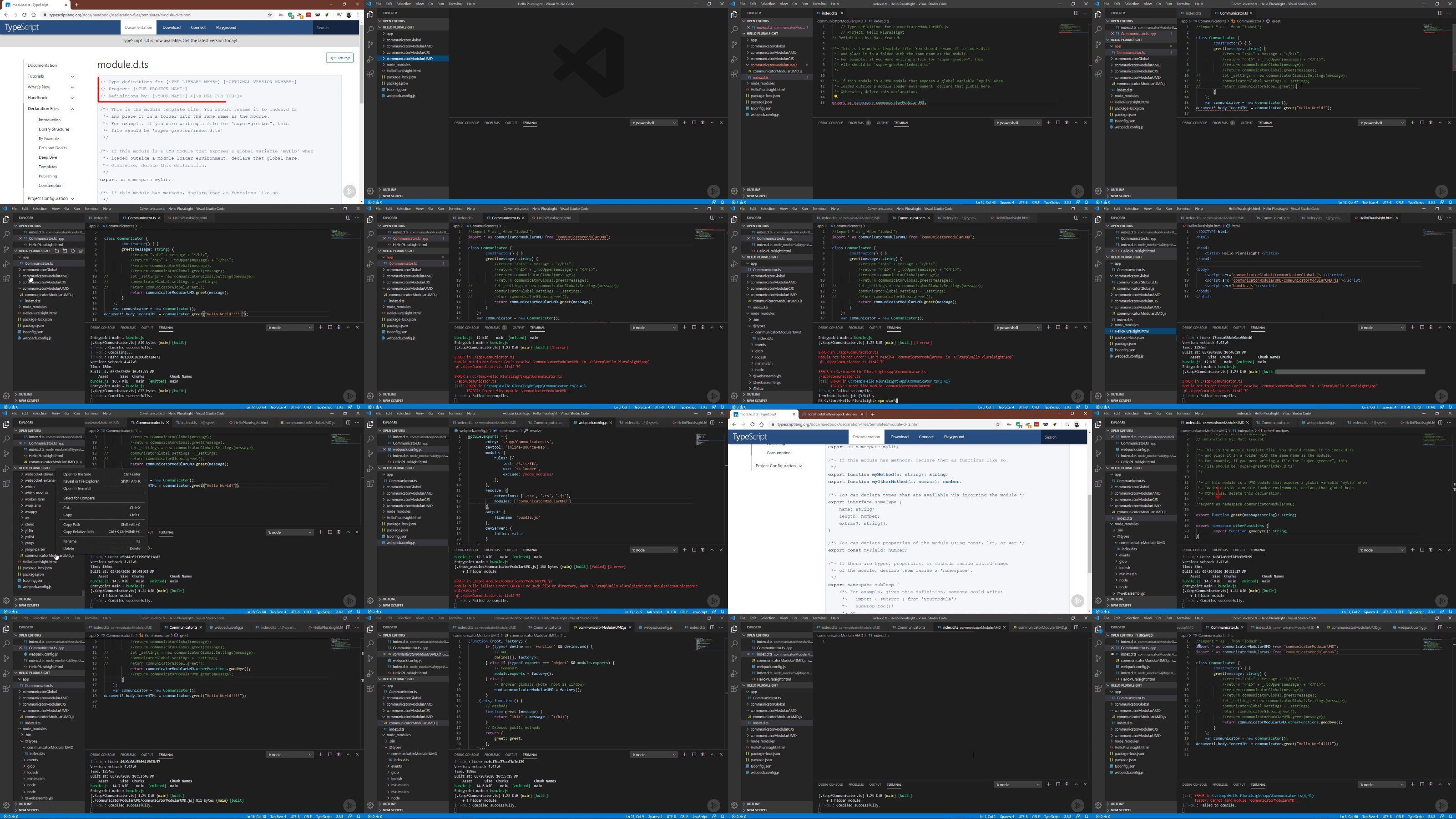The height and width of the screenshot is (819, 1456).
Task: Click the 'Get' link in TypeScript 3.8 banner
Action: 186,40
